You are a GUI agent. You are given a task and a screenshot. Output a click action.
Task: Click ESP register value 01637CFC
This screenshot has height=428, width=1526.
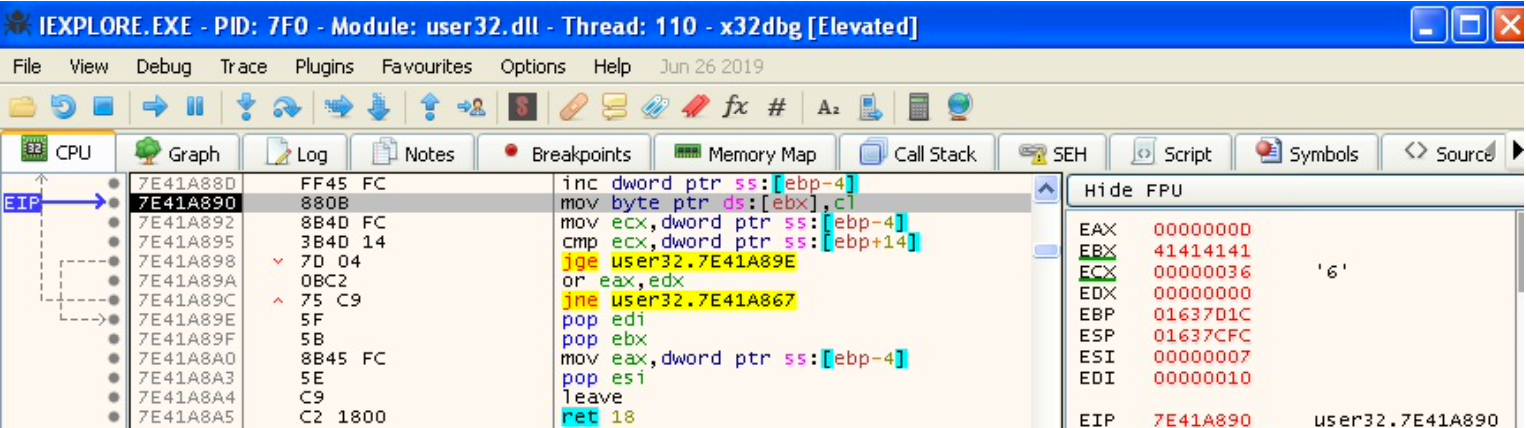click(x=1202, y=335)
